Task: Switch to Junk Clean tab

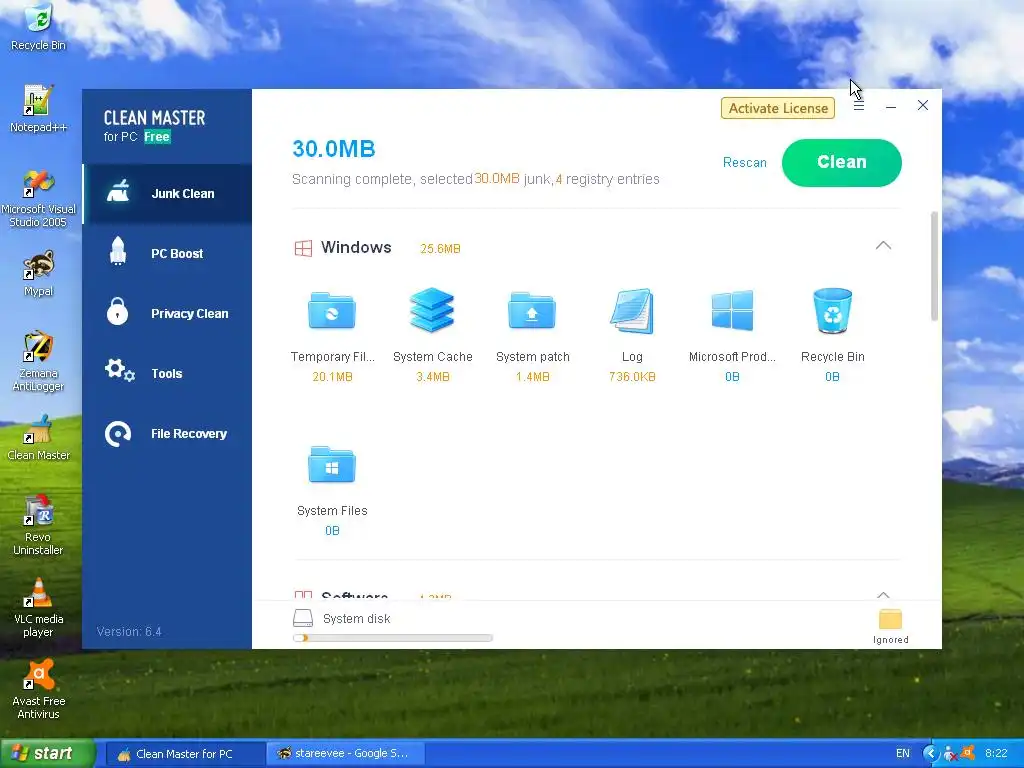Action: click(167, 193)
